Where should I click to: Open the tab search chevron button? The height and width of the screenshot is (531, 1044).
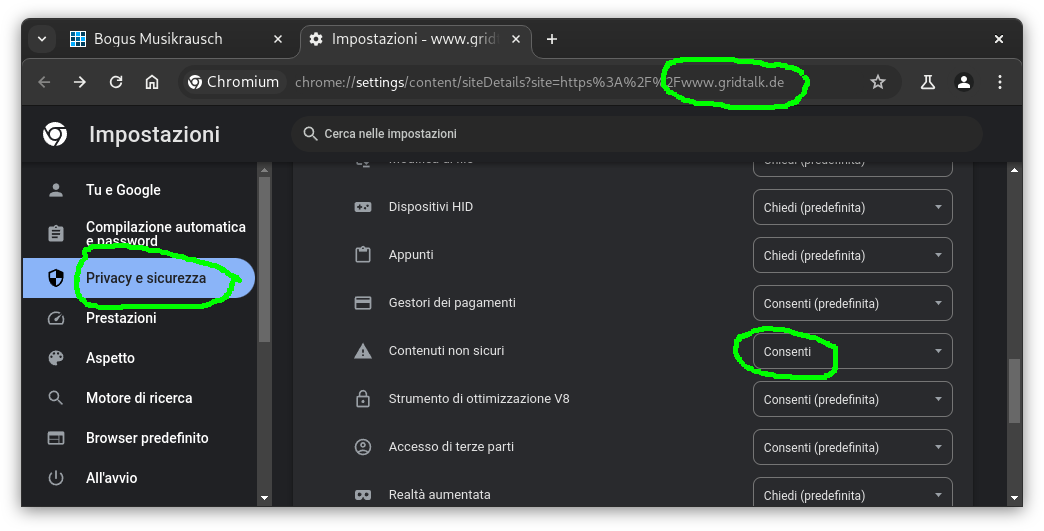[x=42, y=39]
